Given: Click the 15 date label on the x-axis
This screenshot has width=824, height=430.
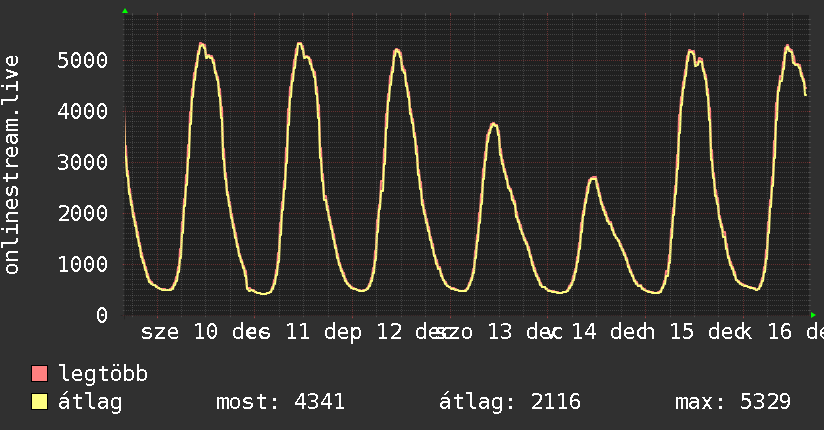Looking at the screenshot, I should (x=682, y=332).
